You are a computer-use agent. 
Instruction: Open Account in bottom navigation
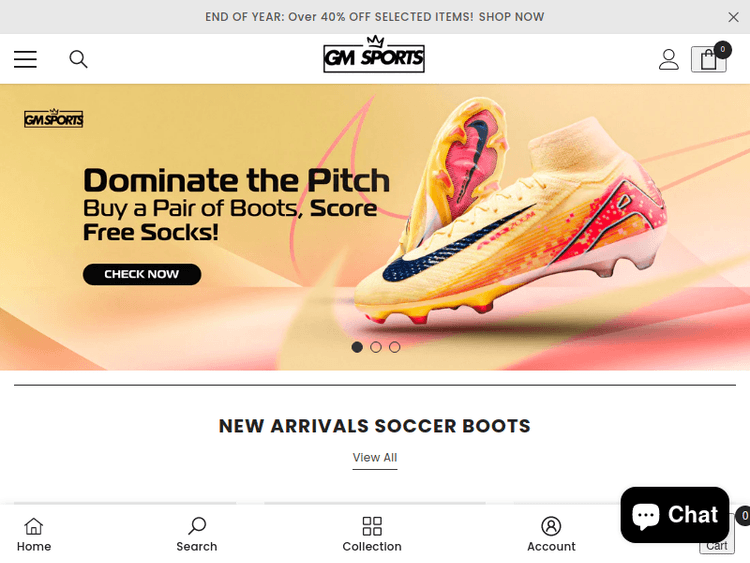pos(551,535)
